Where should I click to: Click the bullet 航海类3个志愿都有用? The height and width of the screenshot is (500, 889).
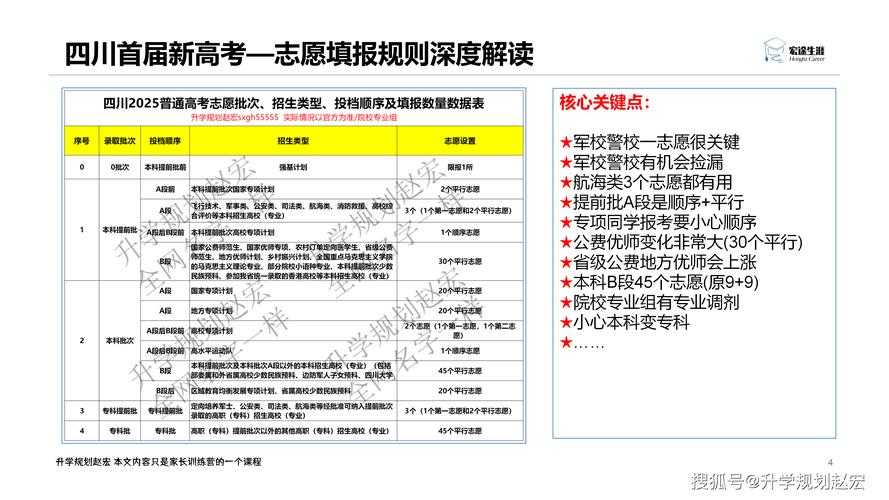click(x=646, y=182)
